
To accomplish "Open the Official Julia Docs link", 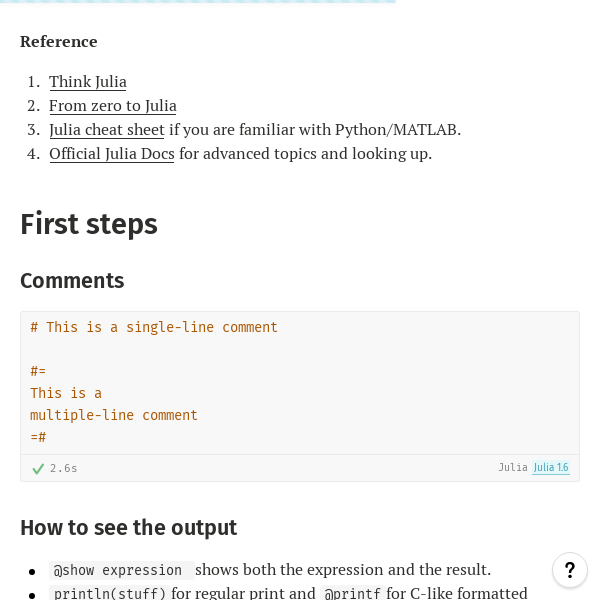I will 112,154.
